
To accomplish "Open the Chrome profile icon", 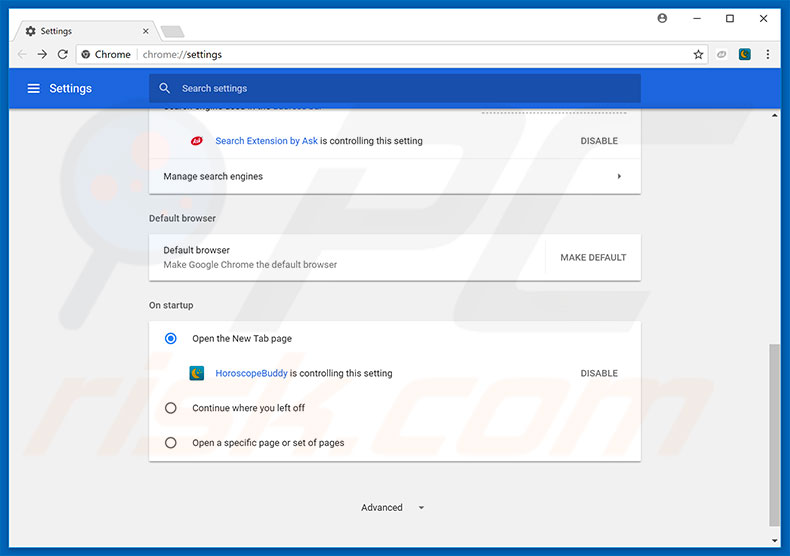I will tap(662, 18).
